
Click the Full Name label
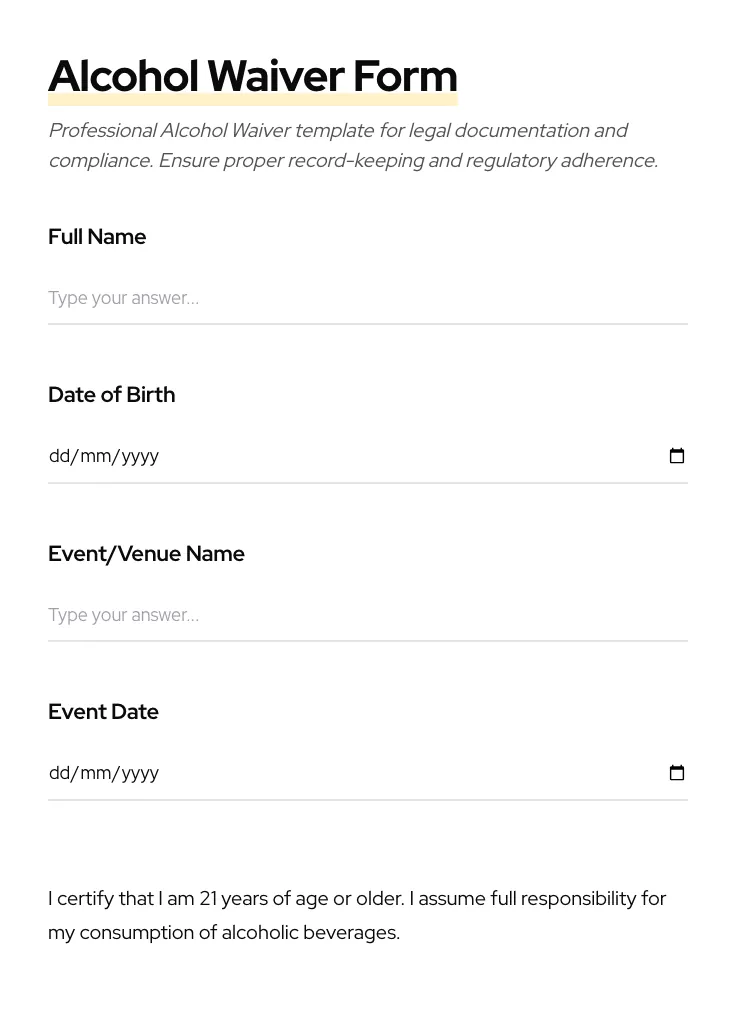(x=97, y=237)
